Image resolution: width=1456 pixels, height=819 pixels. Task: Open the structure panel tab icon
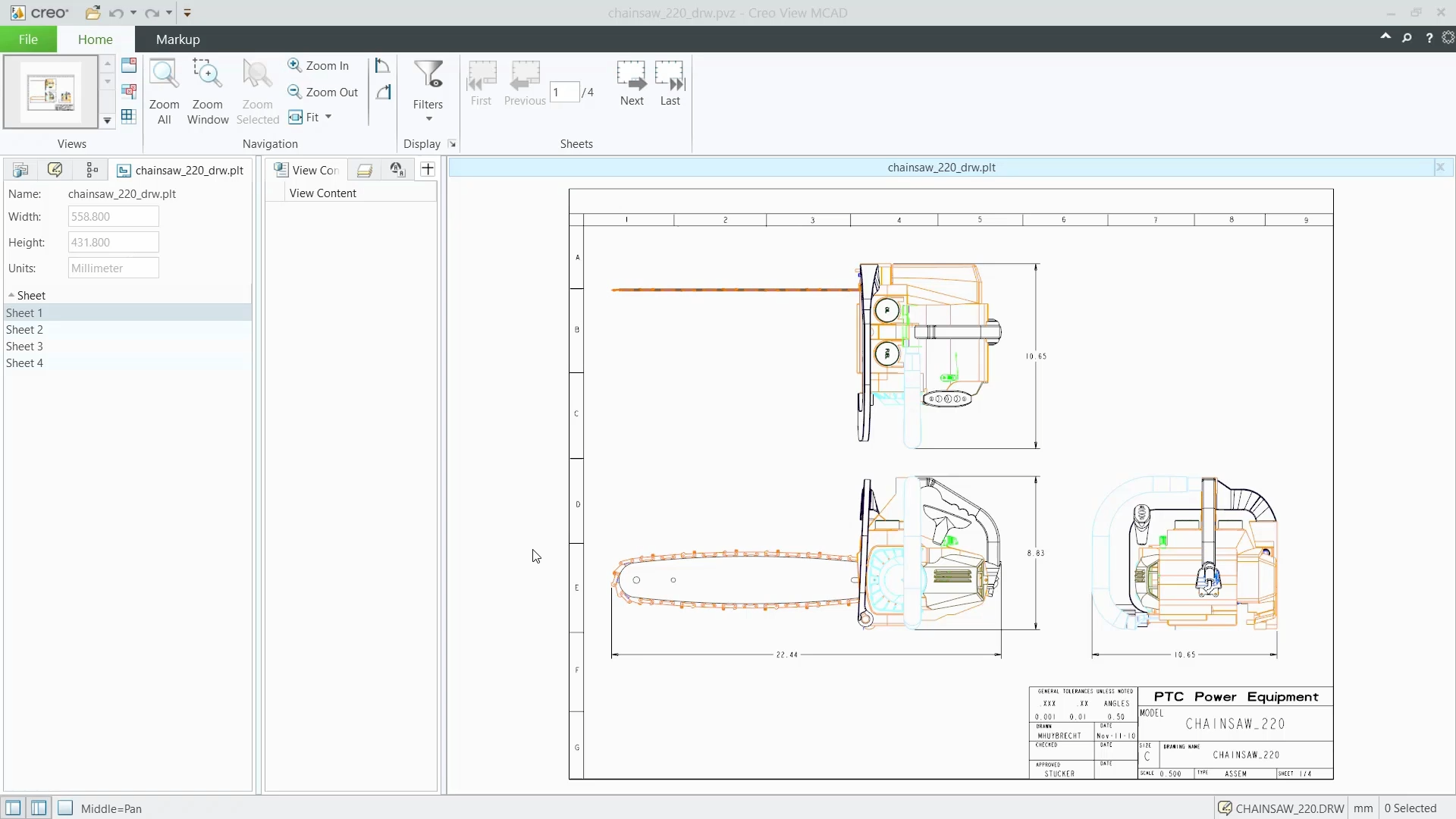(20, 170)
